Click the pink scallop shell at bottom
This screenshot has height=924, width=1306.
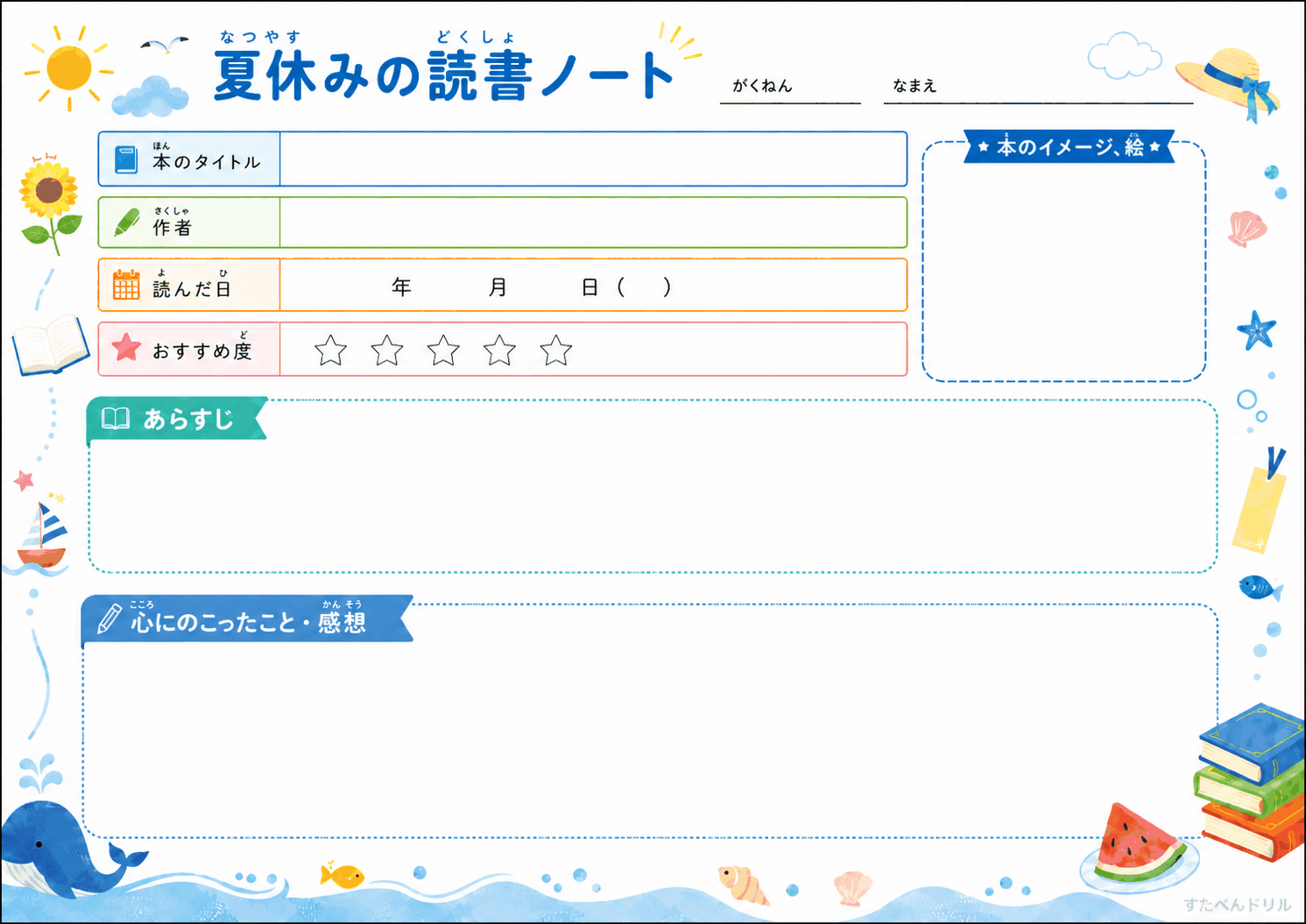tap(852, 887)
